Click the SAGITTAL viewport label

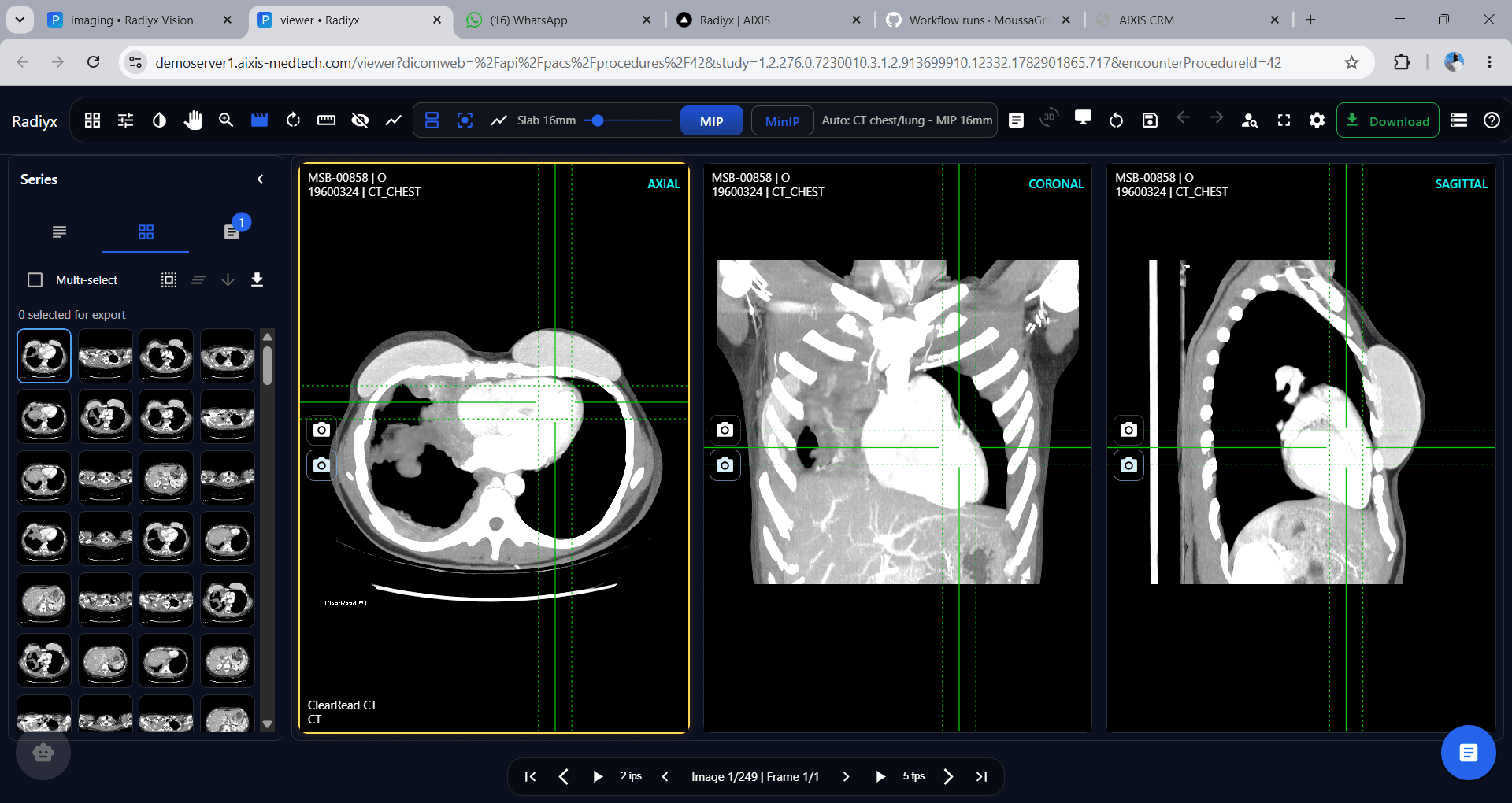click(1461, 184)
